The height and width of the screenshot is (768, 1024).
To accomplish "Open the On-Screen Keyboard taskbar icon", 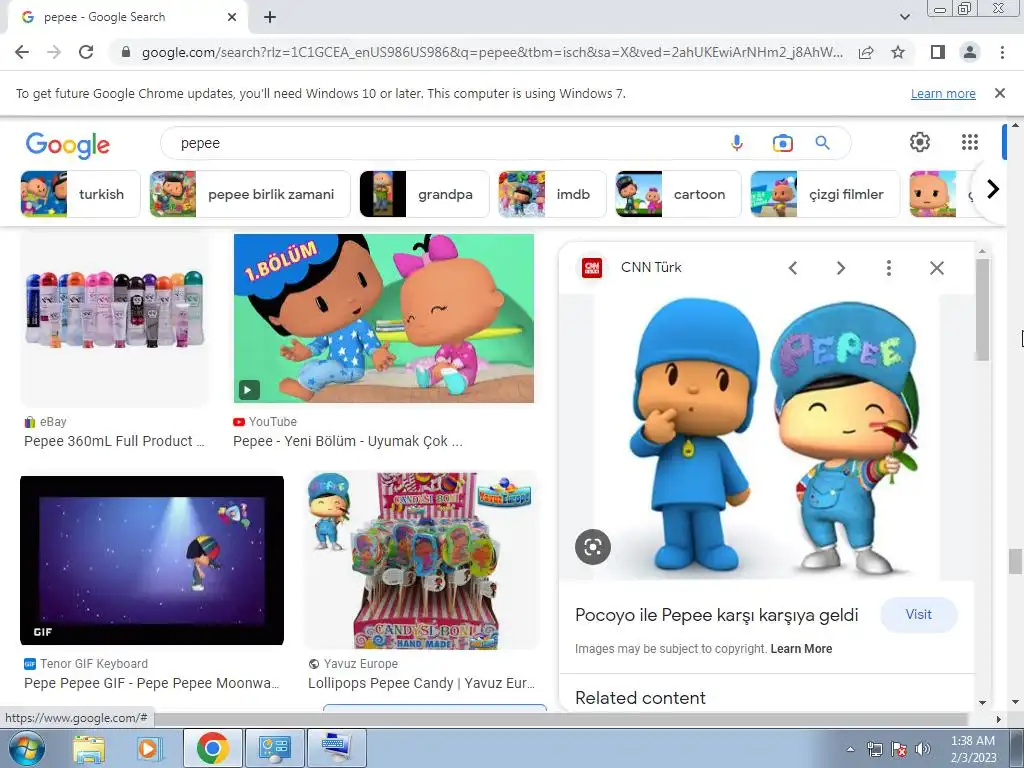I will [337, 748].
